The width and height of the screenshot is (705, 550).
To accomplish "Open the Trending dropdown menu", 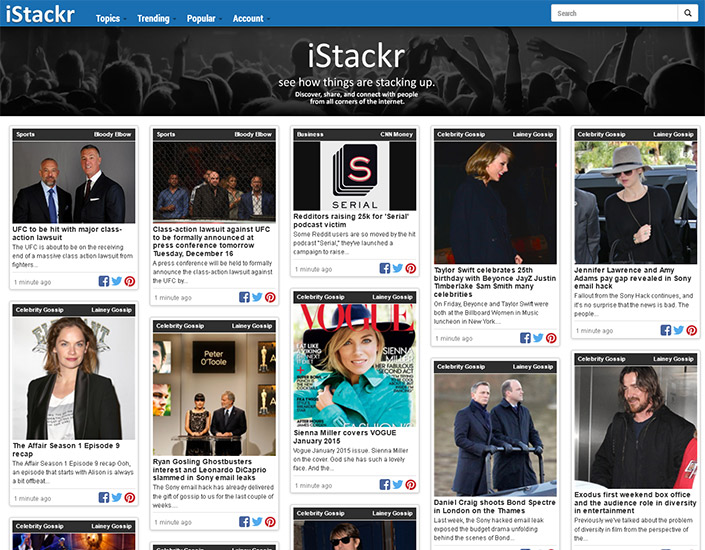I will (156, 18).
